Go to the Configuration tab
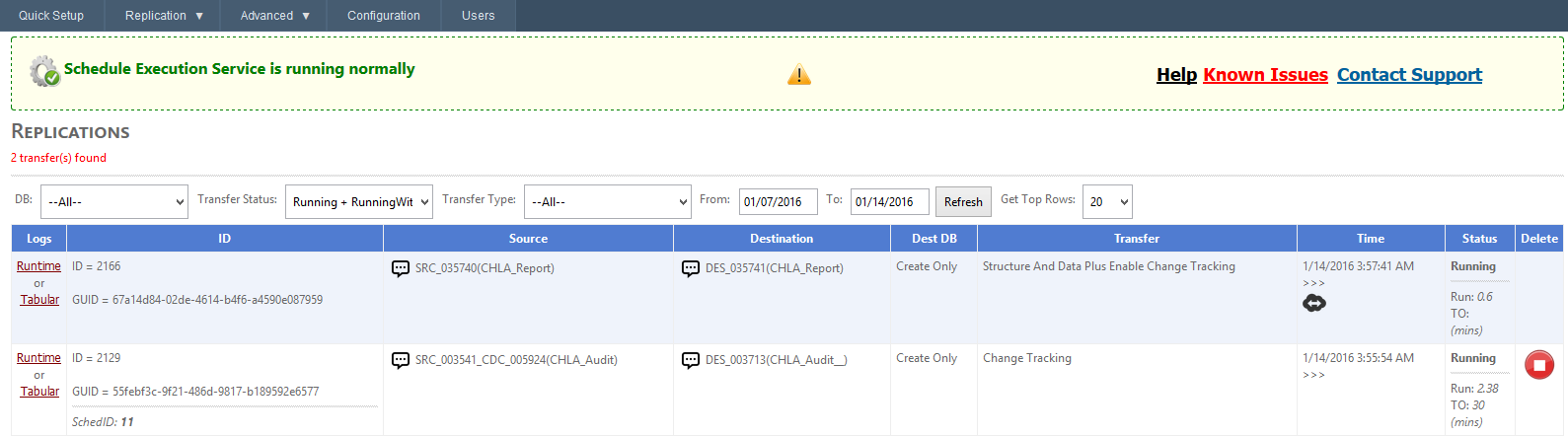 [383, 16]
